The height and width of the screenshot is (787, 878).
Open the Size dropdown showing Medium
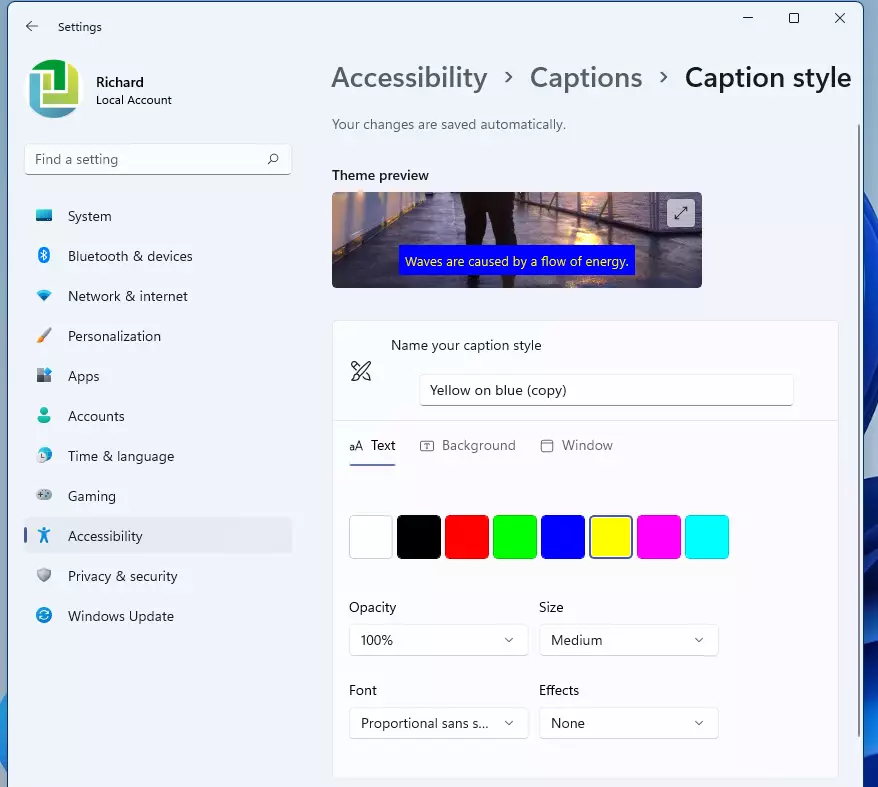pos(628,640)
